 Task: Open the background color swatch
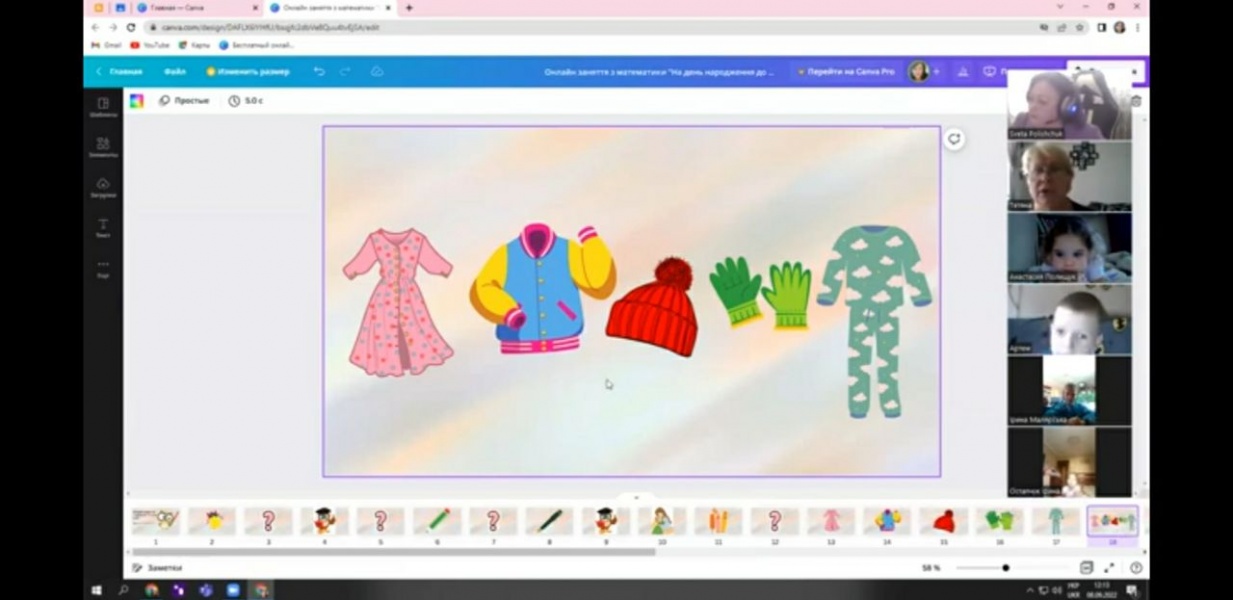pyautogui.click(x=137, y=101)
